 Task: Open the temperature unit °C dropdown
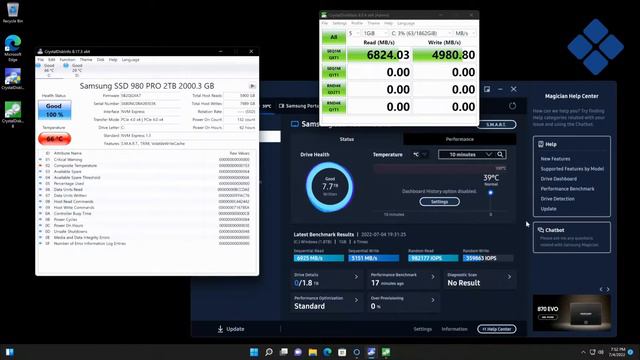click(x=420, y=154)
